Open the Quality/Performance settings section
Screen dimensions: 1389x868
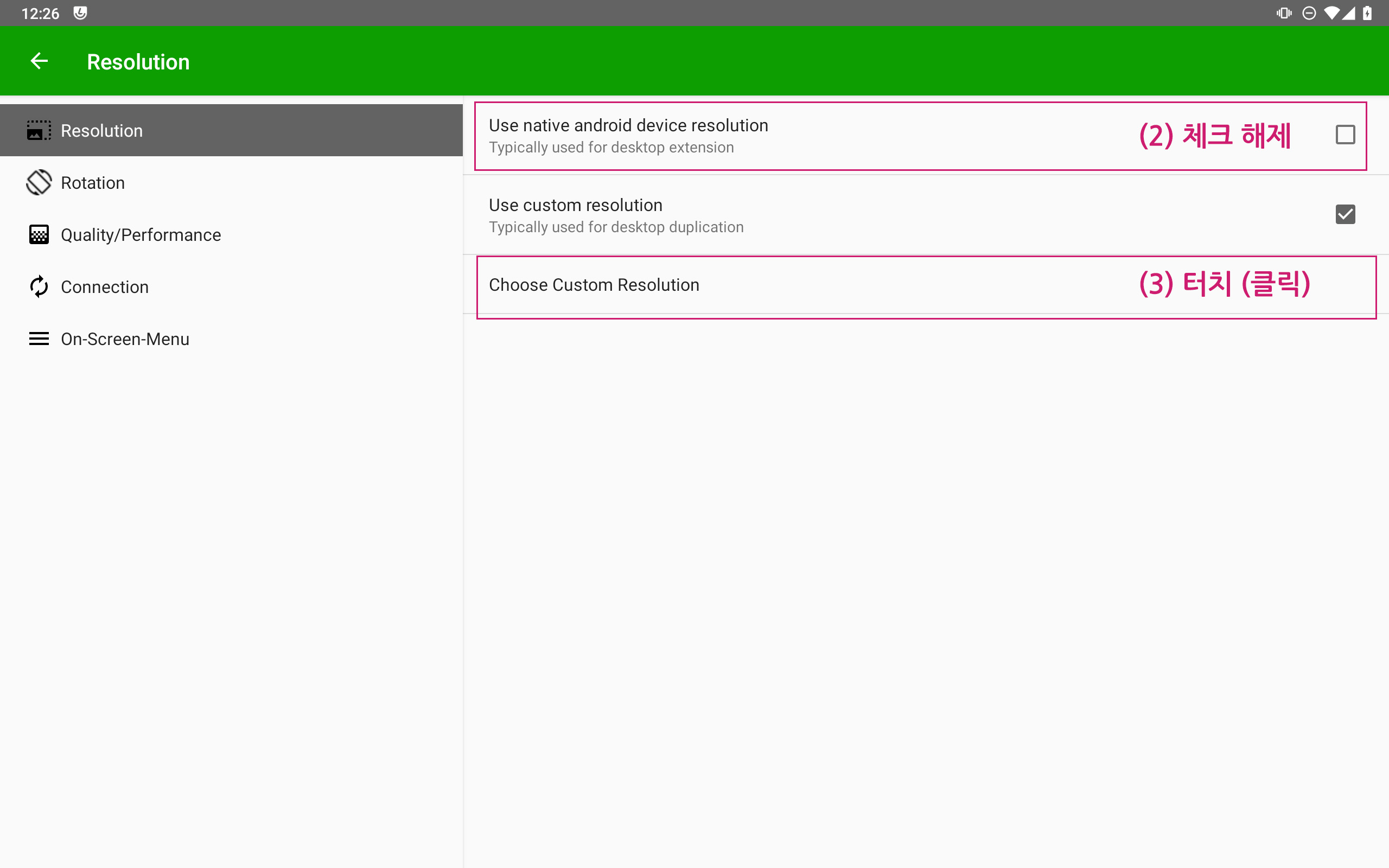(x=141, y=235)
